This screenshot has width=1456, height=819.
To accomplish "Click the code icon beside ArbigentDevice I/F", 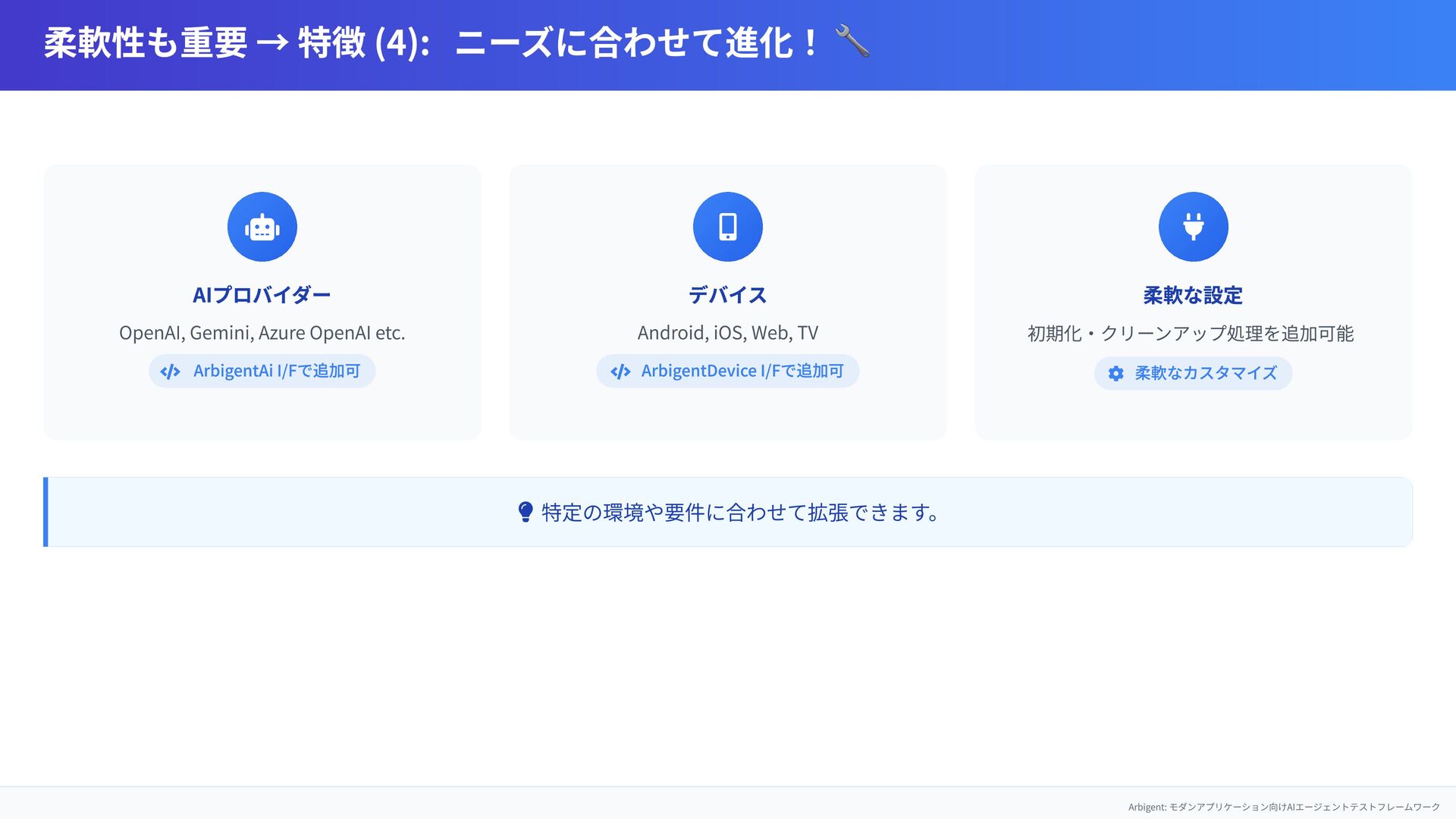I will pos(620,372).
